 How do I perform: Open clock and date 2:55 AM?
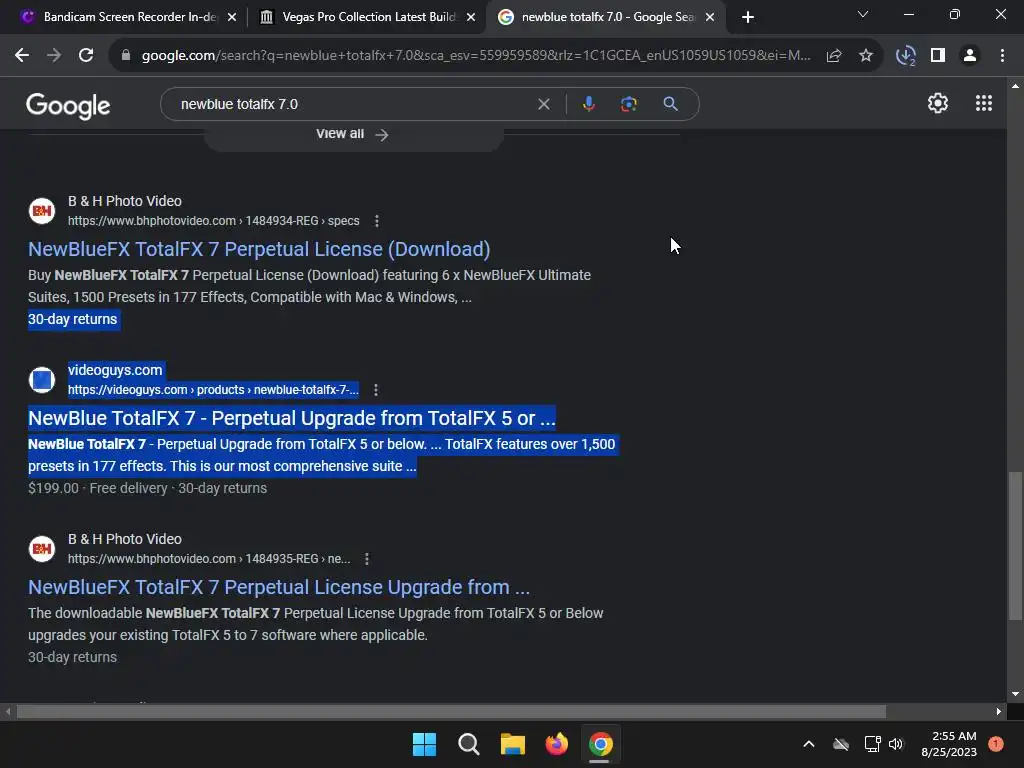[x=949, y=744]
